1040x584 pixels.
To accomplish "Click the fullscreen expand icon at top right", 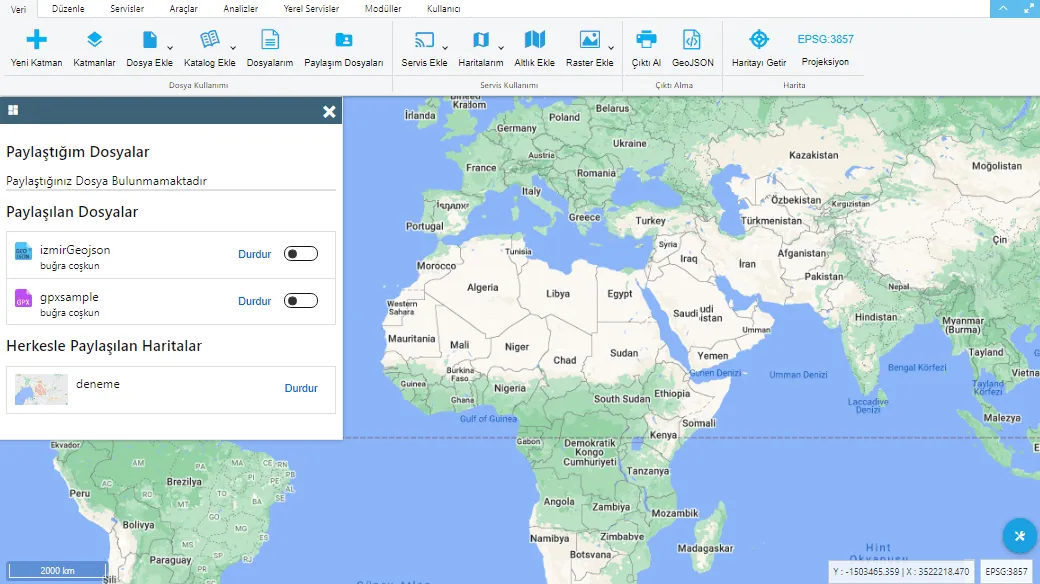I will pos(1028,9).
